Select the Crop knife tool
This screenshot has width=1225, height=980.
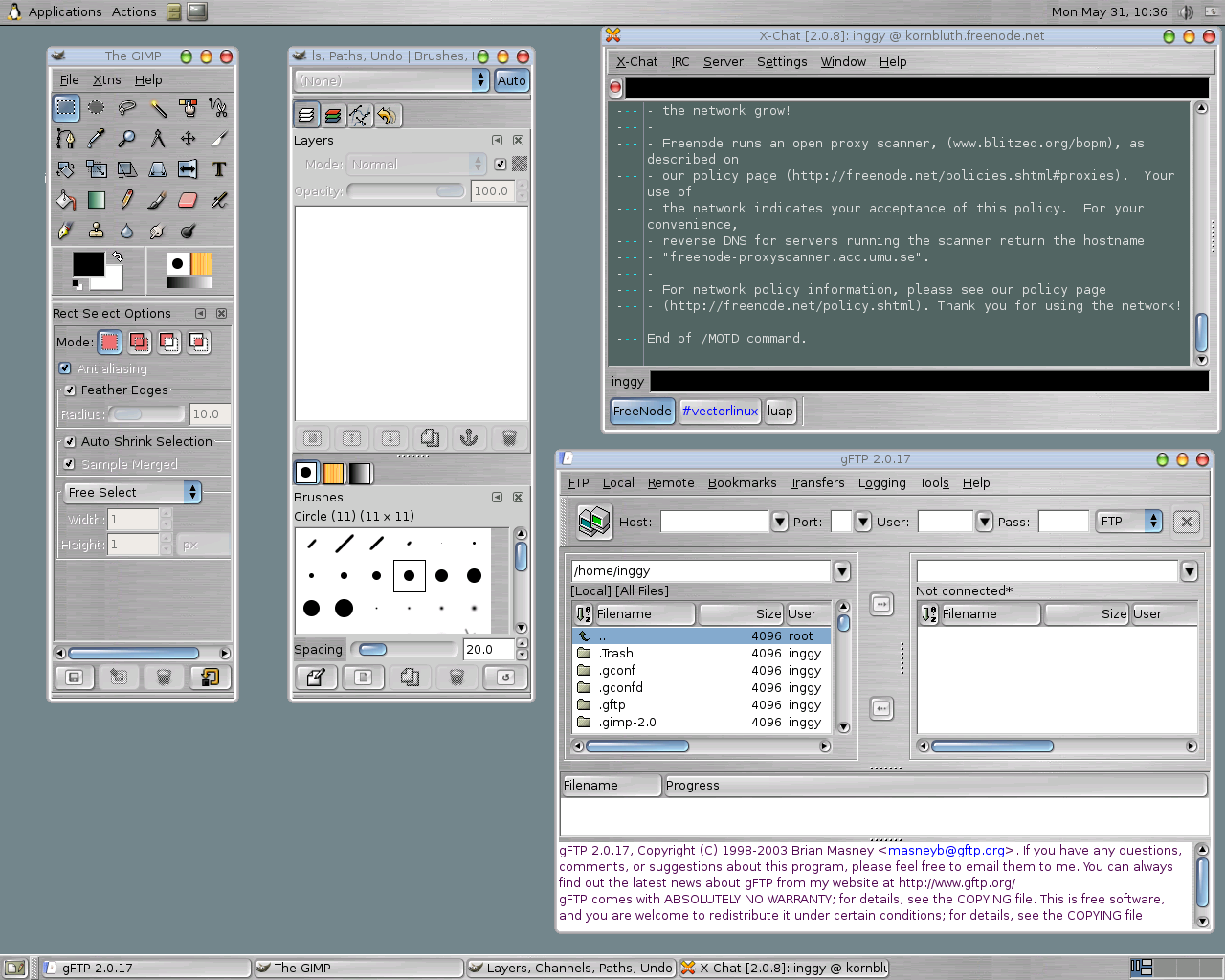(218, 139)
